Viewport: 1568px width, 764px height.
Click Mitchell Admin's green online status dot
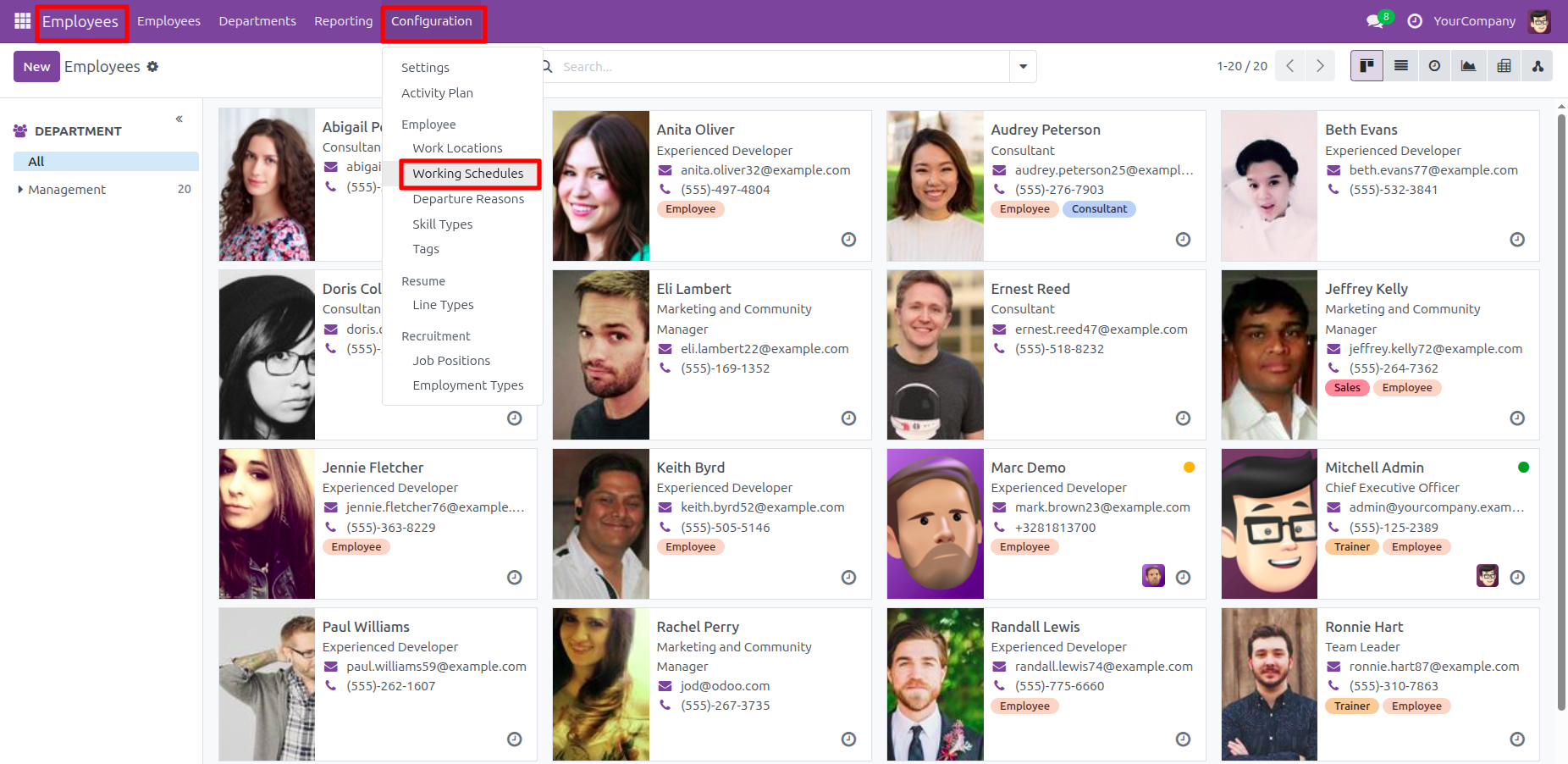1523,468
